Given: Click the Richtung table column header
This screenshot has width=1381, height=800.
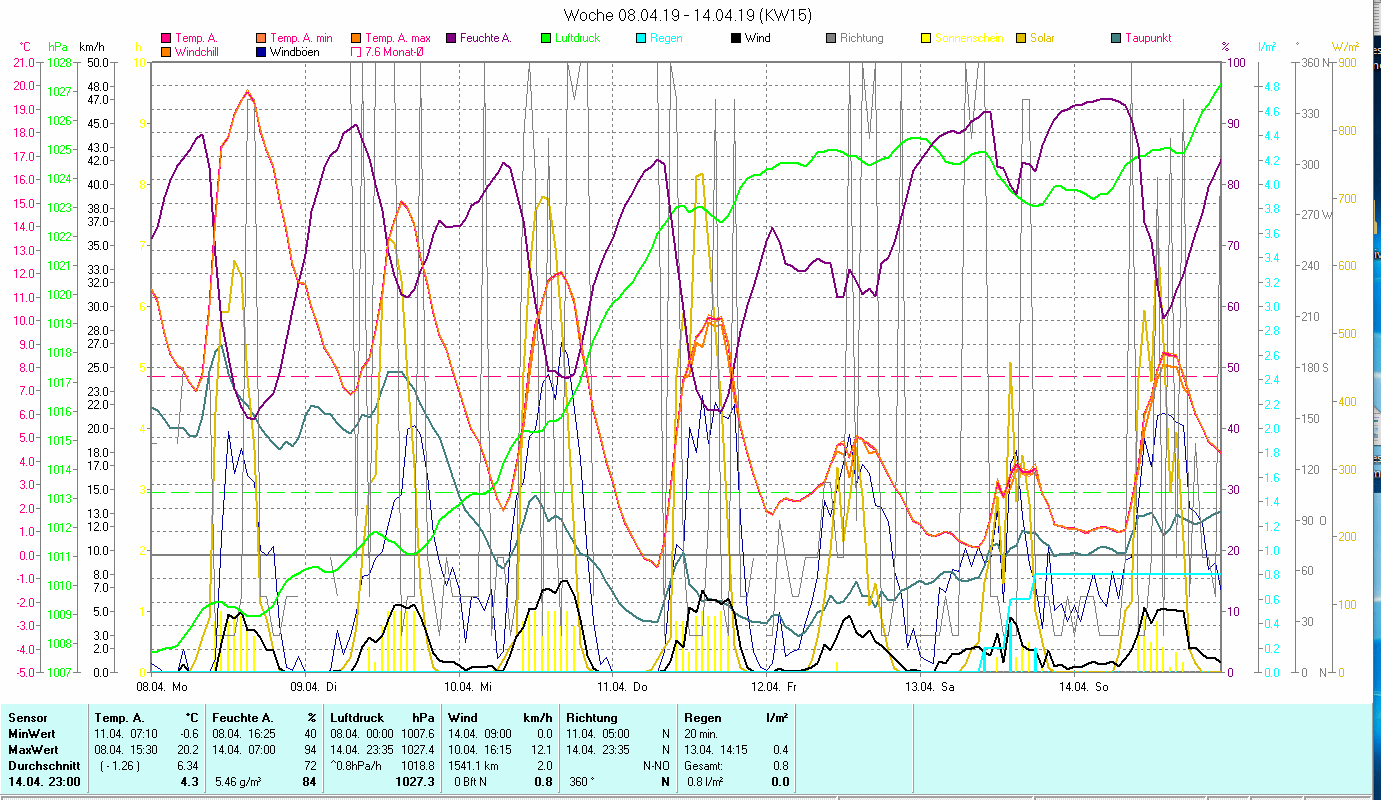Looking at the screenshot, I should pyautogui.click(x=592, y=718).
